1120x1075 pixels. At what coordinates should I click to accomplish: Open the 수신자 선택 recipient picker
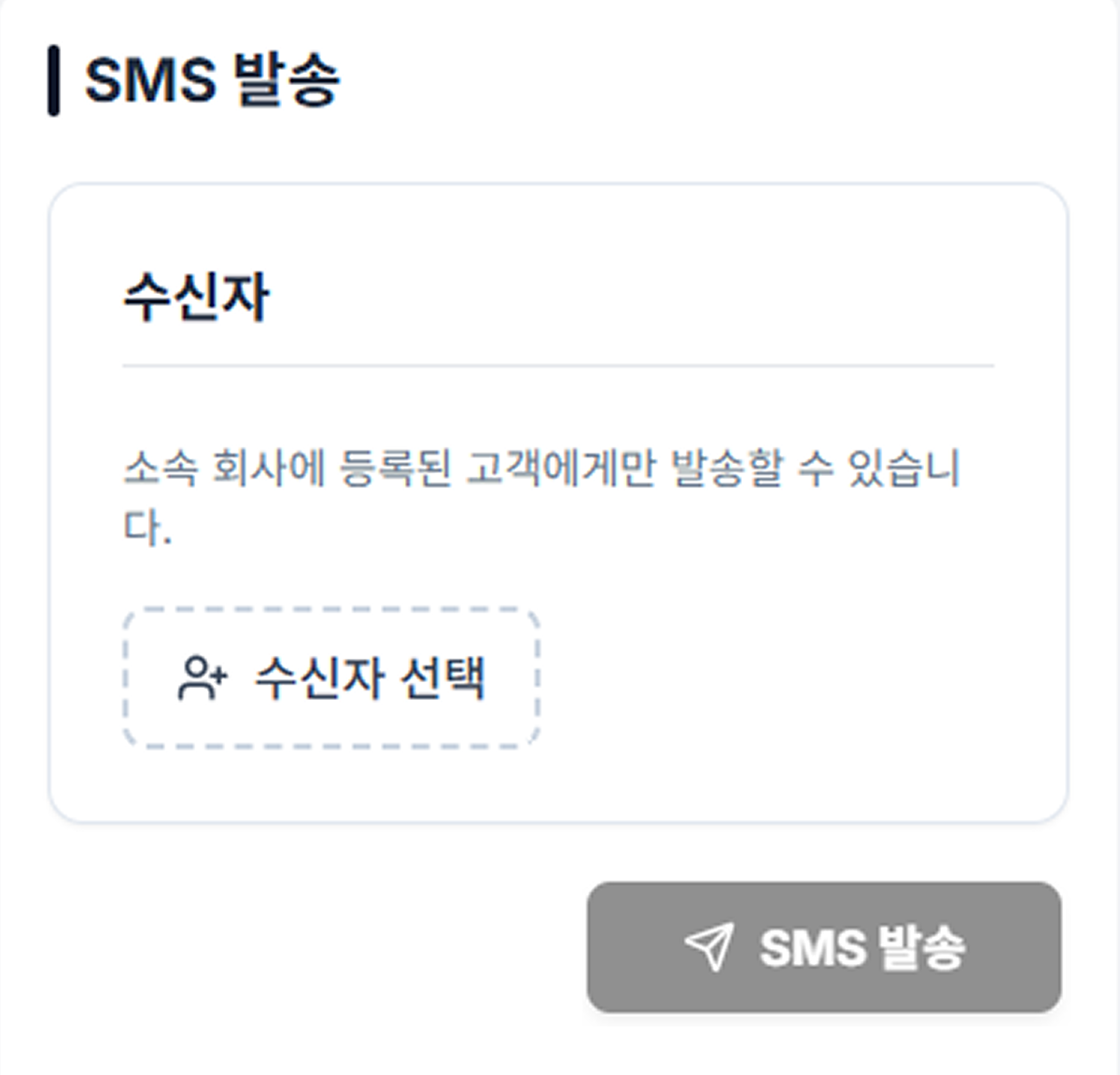(x=331, y=678)
